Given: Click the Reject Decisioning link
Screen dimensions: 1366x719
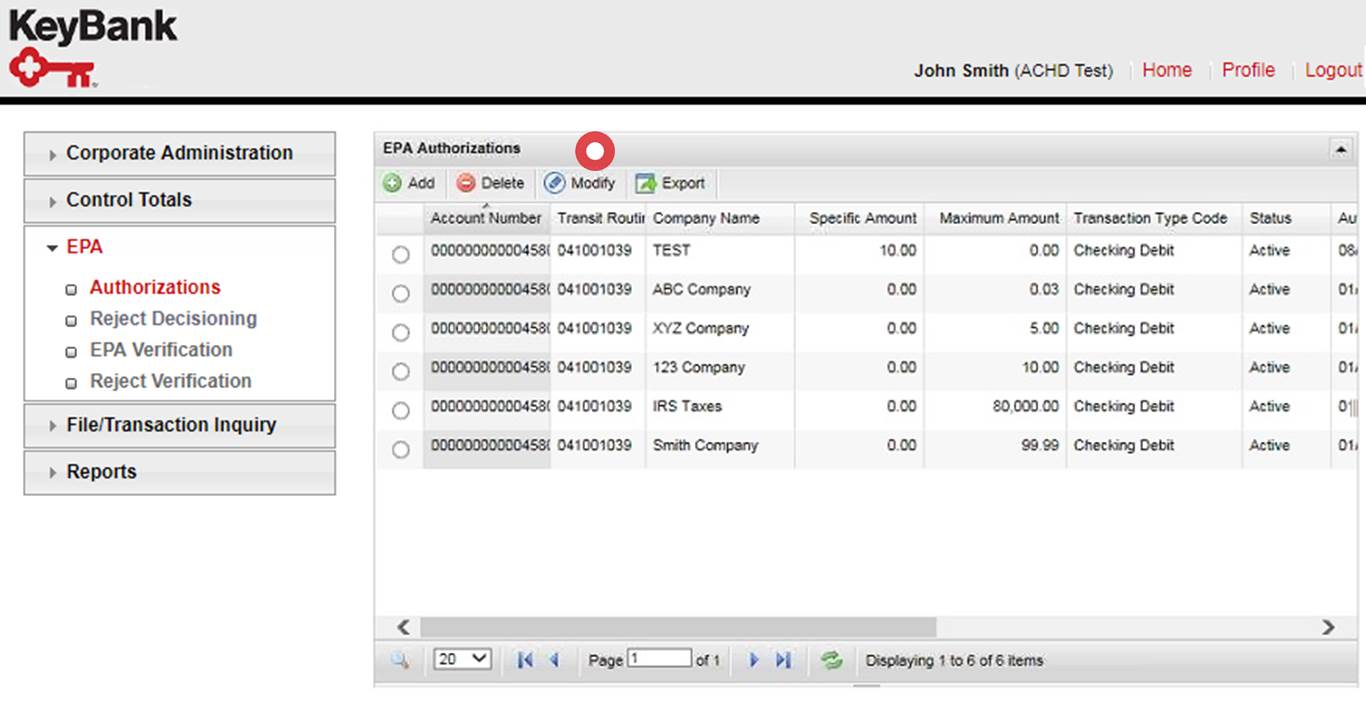Looking at the screenshot, I should 173,318.
